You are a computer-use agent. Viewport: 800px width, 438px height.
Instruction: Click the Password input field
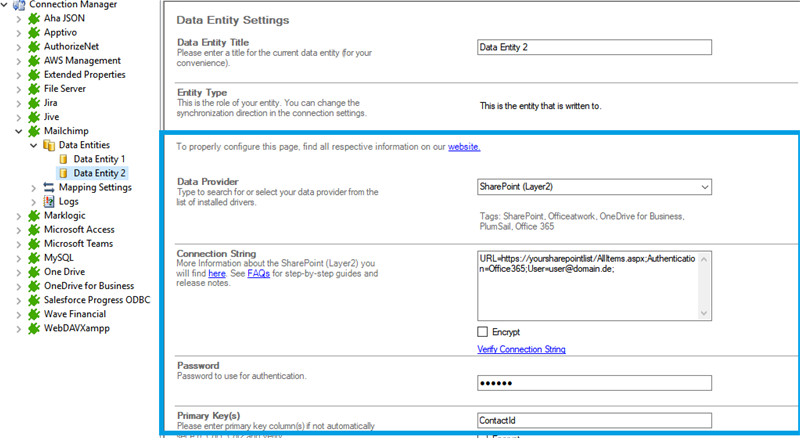pyautogui.click(x=594, y=383)
